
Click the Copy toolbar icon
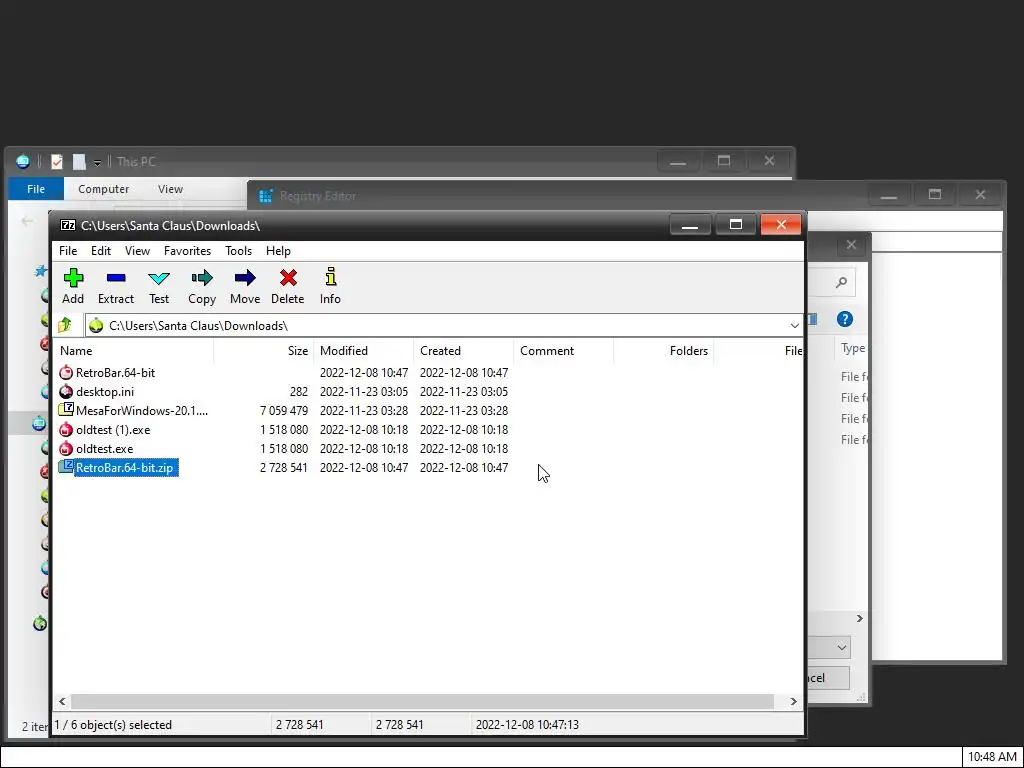(202, 278)
